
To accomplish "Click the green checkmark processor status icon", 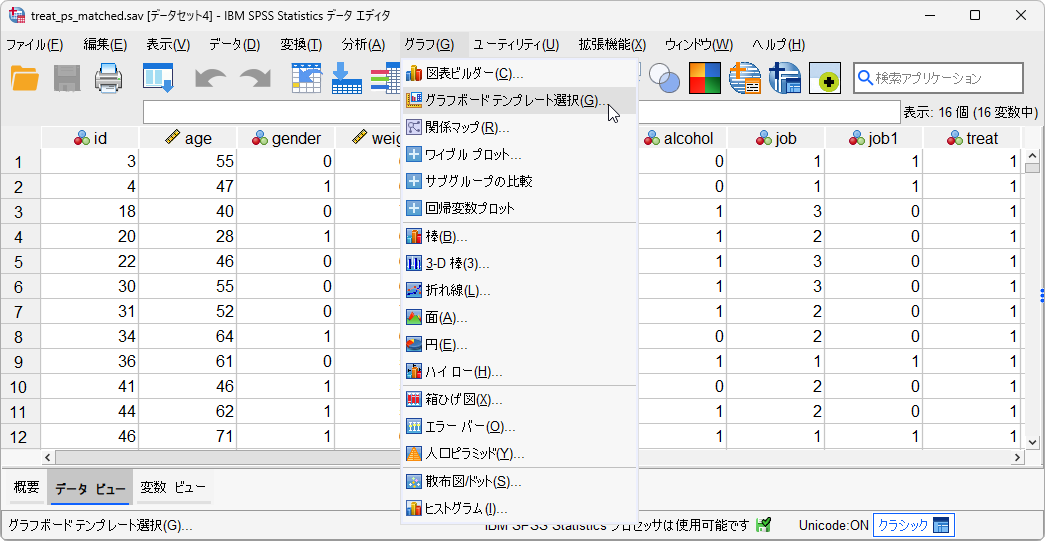I will (764, 525).
